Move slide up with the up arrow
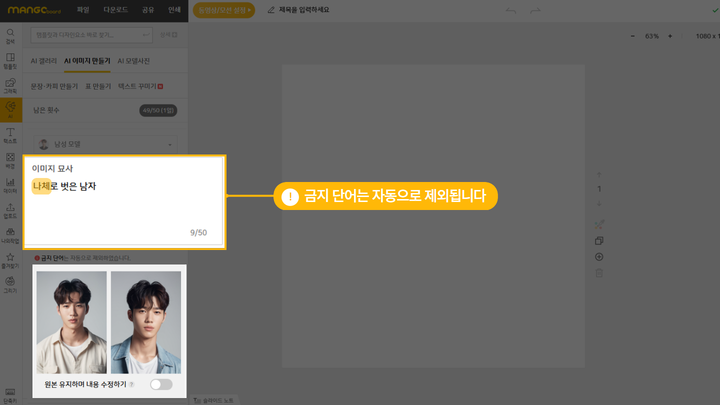The height and width of the screenshot is (405, 720). pos(599,175)
